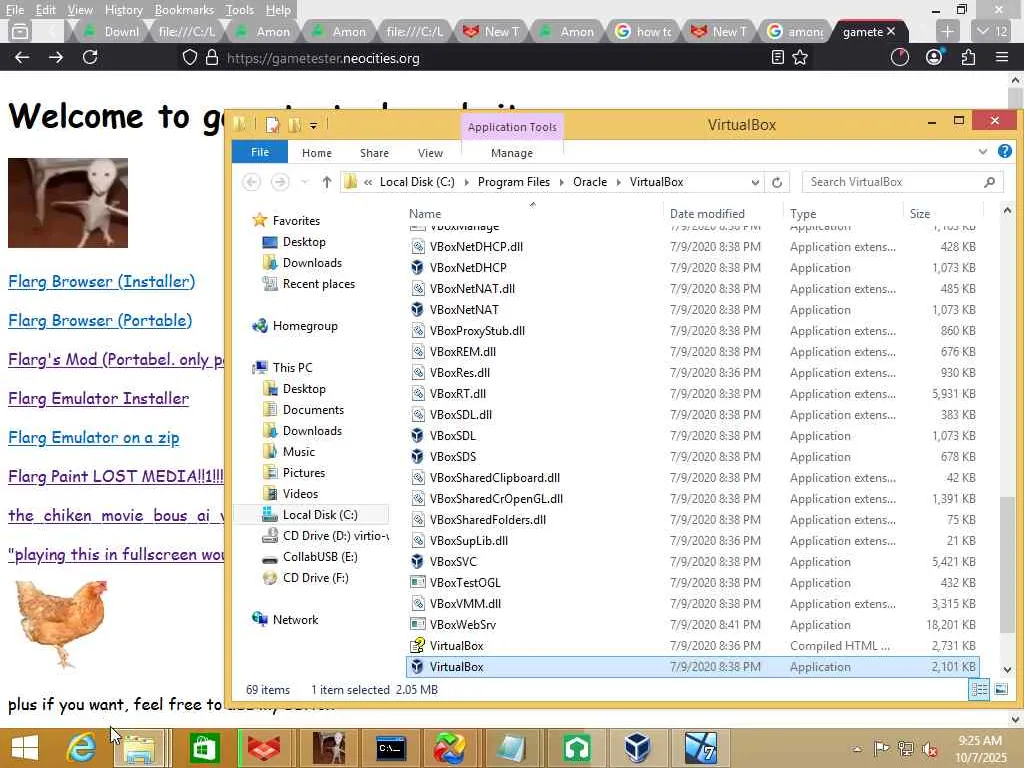Open the Bookmarks menu
Viewport: 1024px width, 768px height.
pyautogui.click(x=184, y=10)
